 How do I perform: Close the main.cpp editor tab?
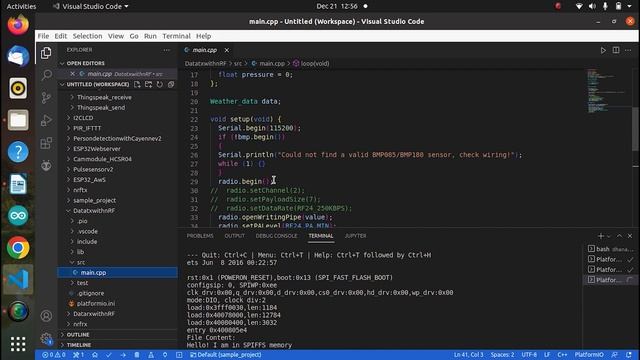[x=227, y=50]
